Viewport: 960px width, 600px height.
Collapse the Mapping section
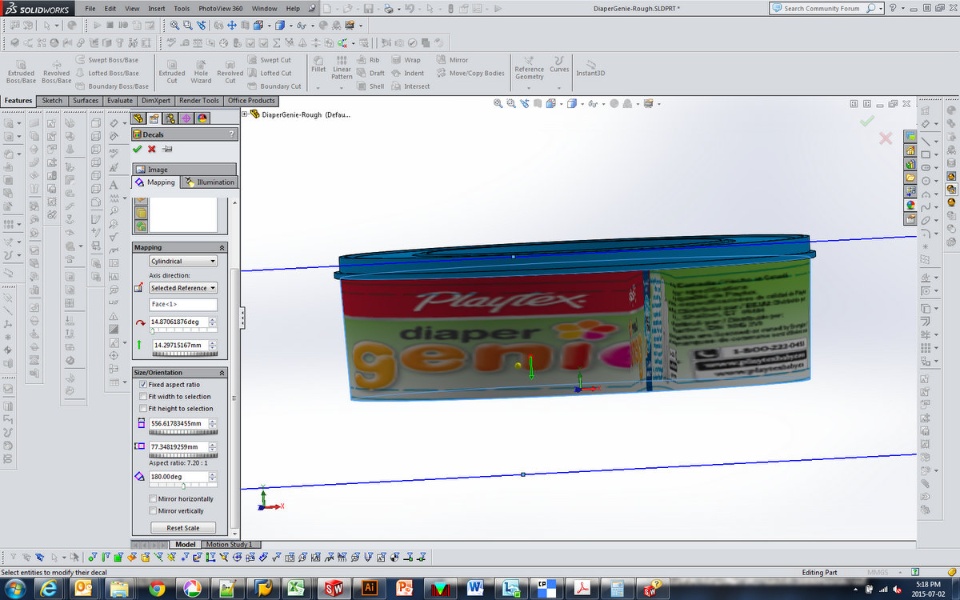coord(222,247)
